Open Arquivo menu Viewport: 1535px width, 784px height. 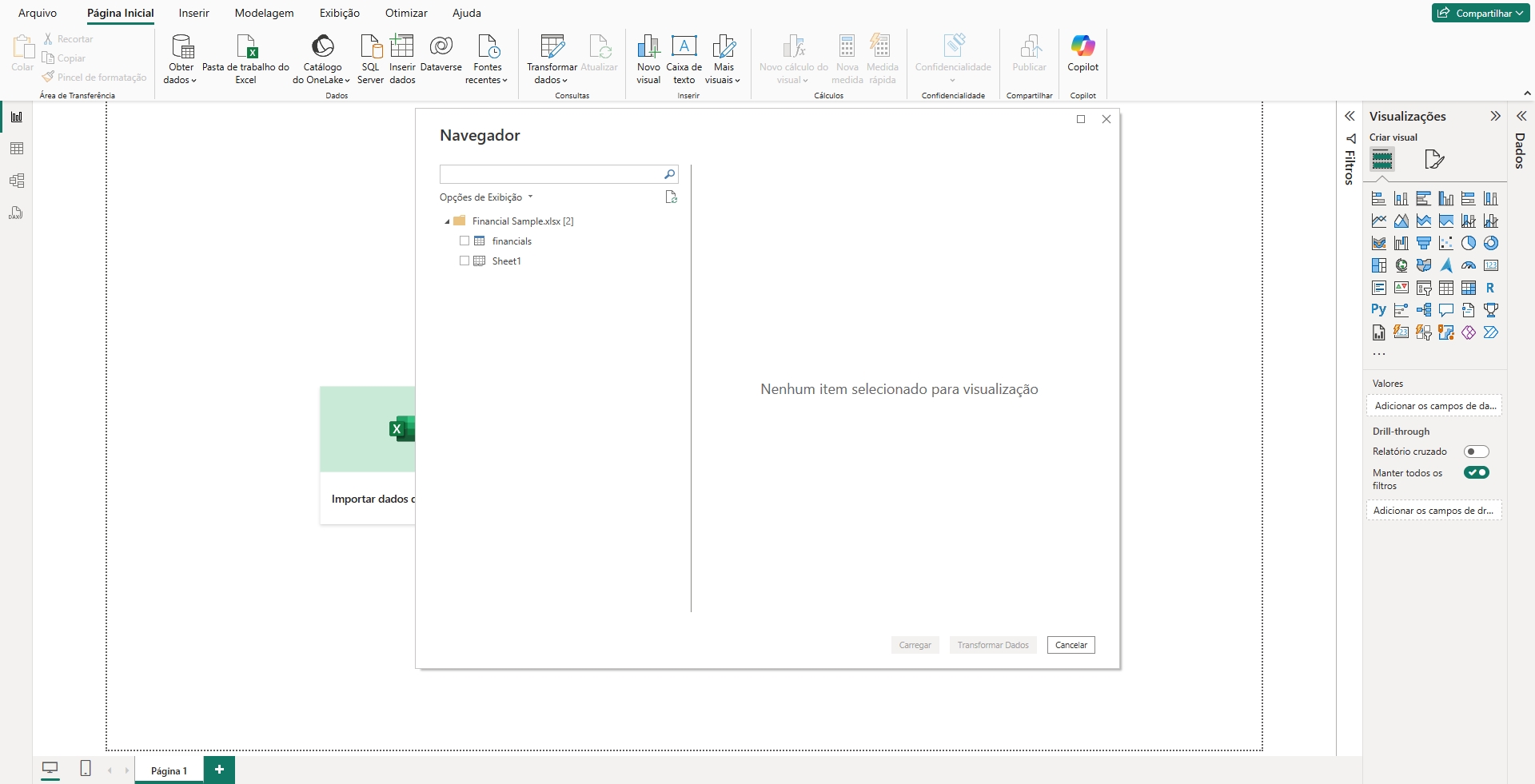38,13
